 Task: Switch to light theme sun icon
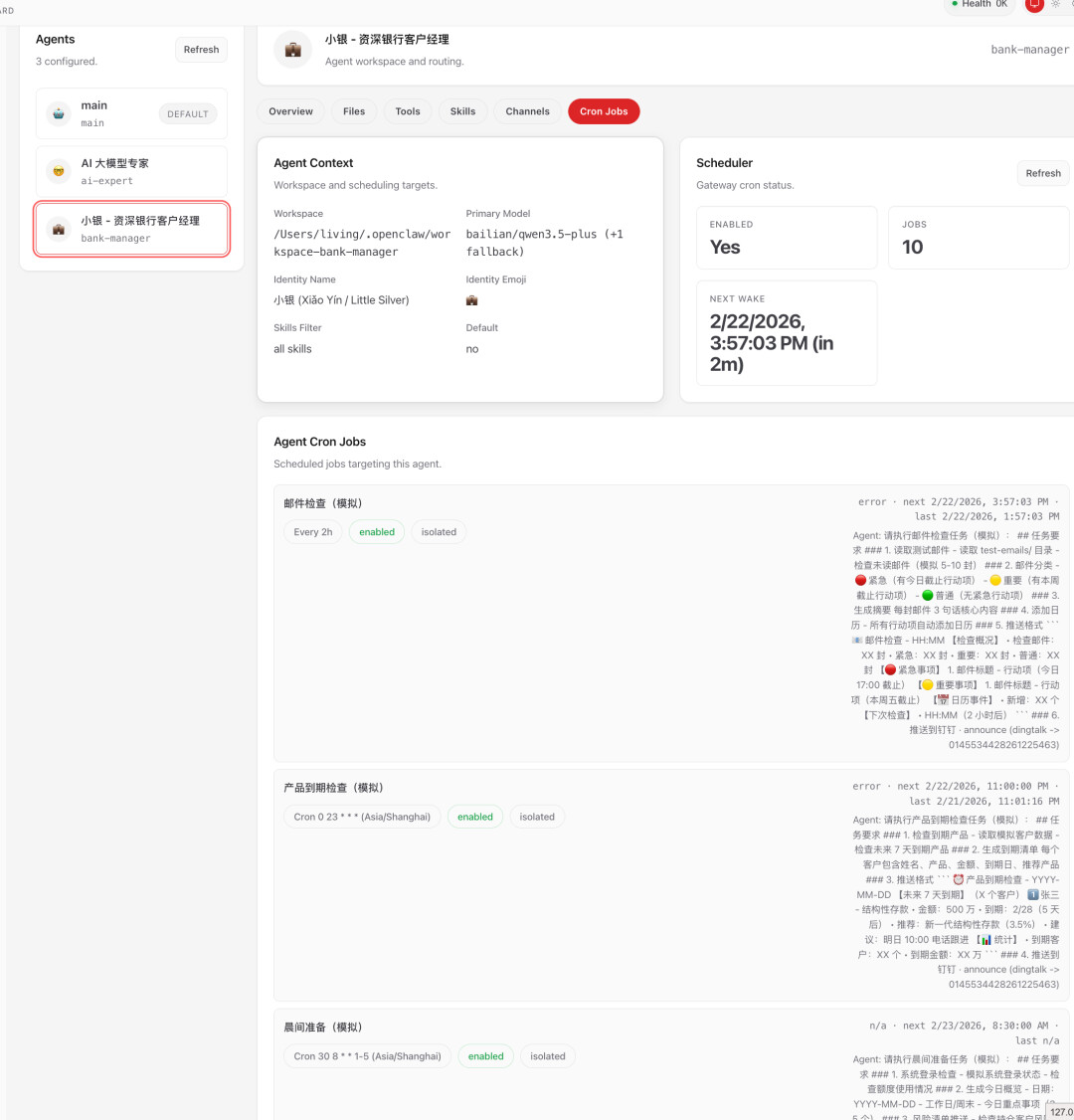pyautogui.click(x=1055, y=4)
